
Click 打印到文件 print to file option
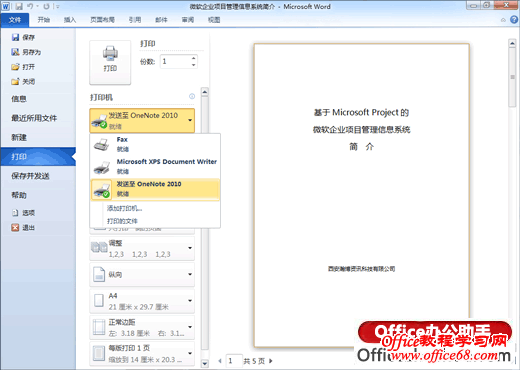click(x=122, y=221)
